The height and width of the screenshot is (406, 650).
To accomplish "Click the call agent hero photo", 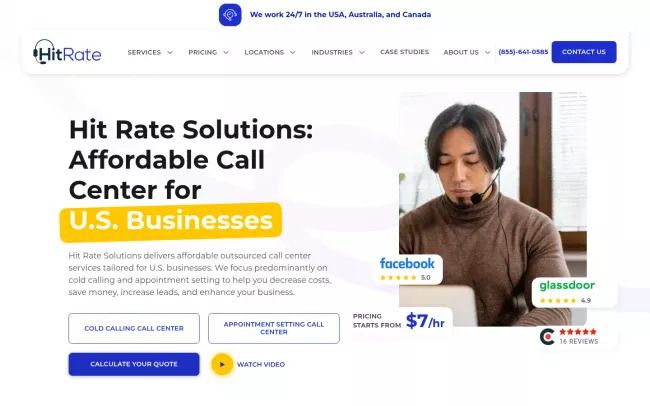I will click(493, 209).
